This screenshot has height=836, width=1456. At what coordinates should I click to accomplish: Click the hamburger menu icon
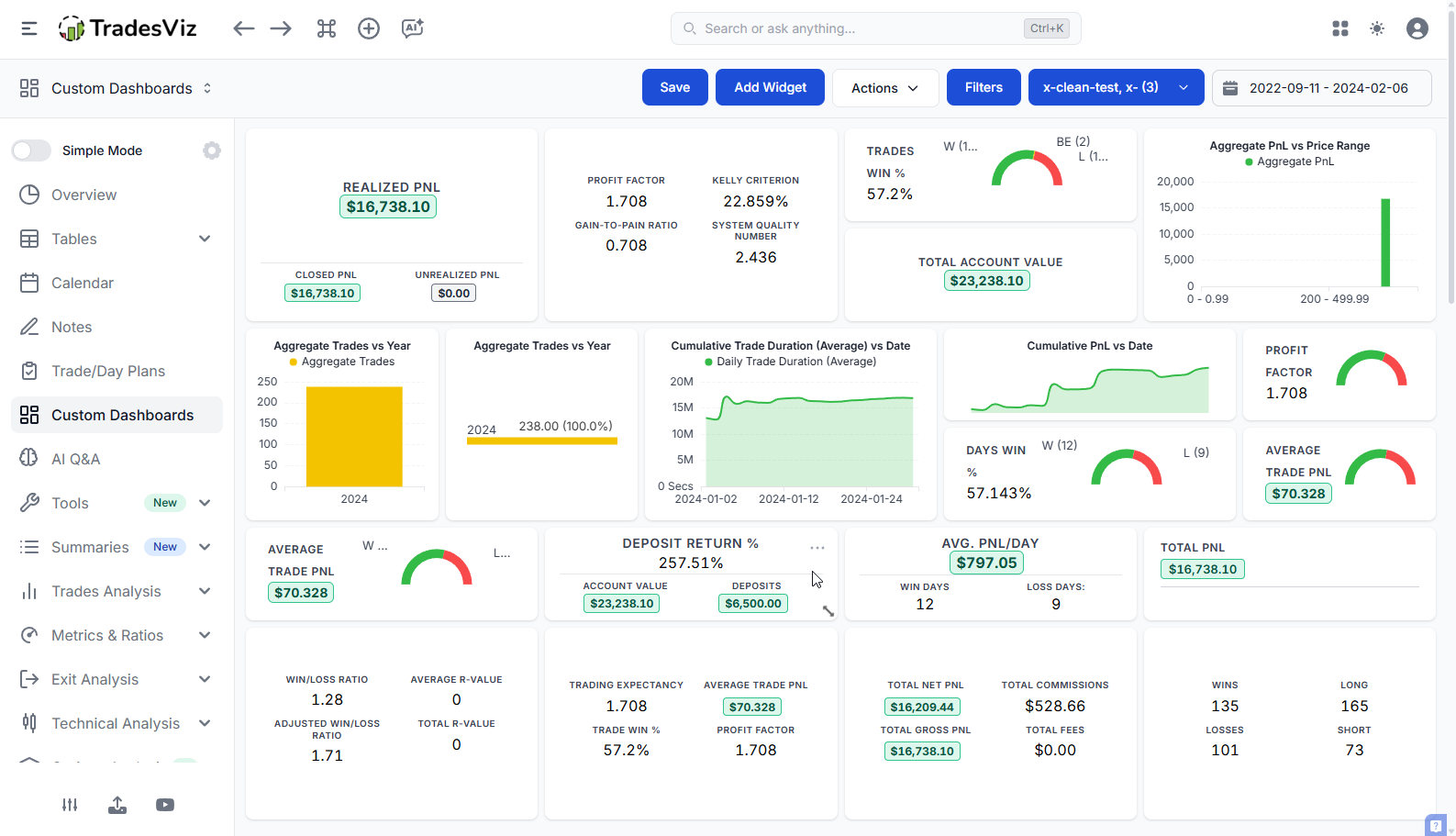click(x=29, y=28)
